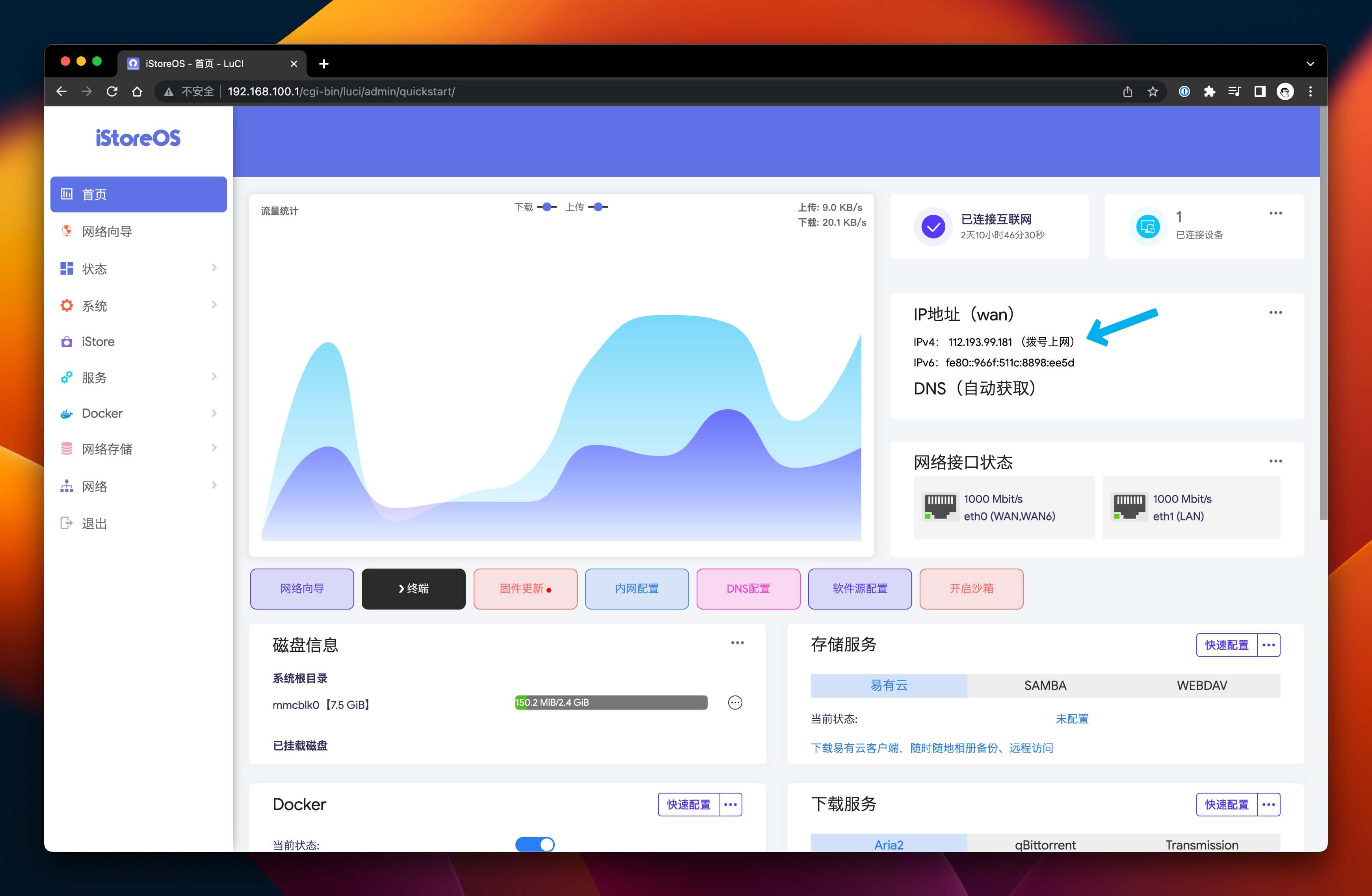Switch to the Transmission tab
Screen dimensions: 1372x896
[1201, 844]
